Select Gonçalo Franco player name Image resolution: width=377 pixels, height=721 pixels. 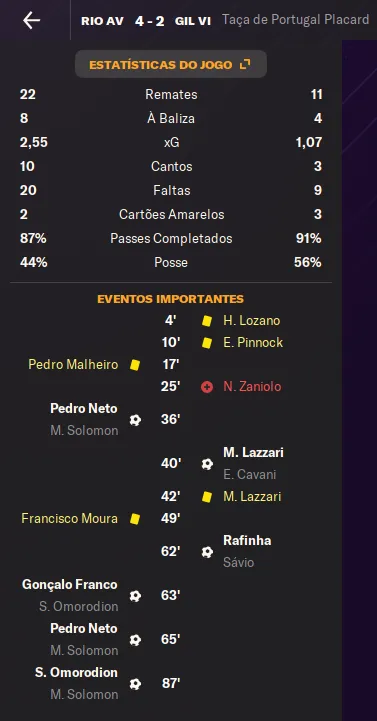click(70, 584)
